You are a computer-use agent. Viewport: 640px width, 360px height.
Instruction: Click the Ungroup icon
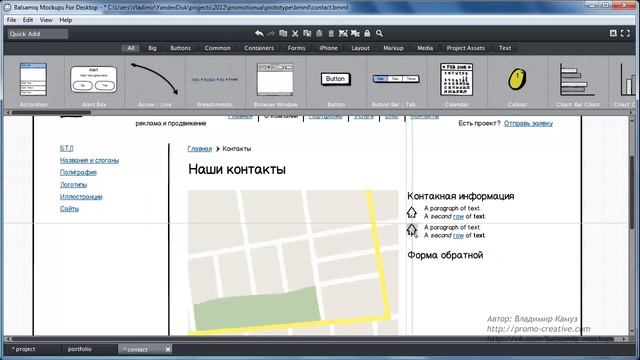click(355, 33)
